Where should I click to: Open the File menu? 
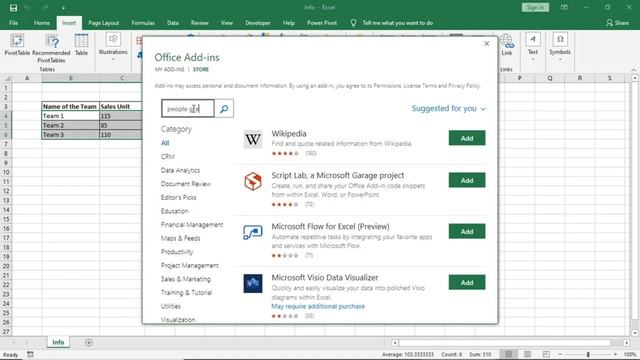(x=13, y=23)
